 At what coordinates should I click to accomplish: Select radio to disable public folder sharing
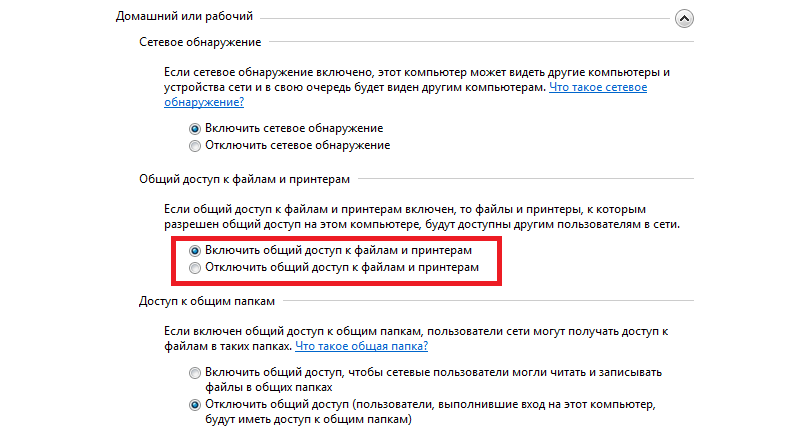tap(195, 405)
